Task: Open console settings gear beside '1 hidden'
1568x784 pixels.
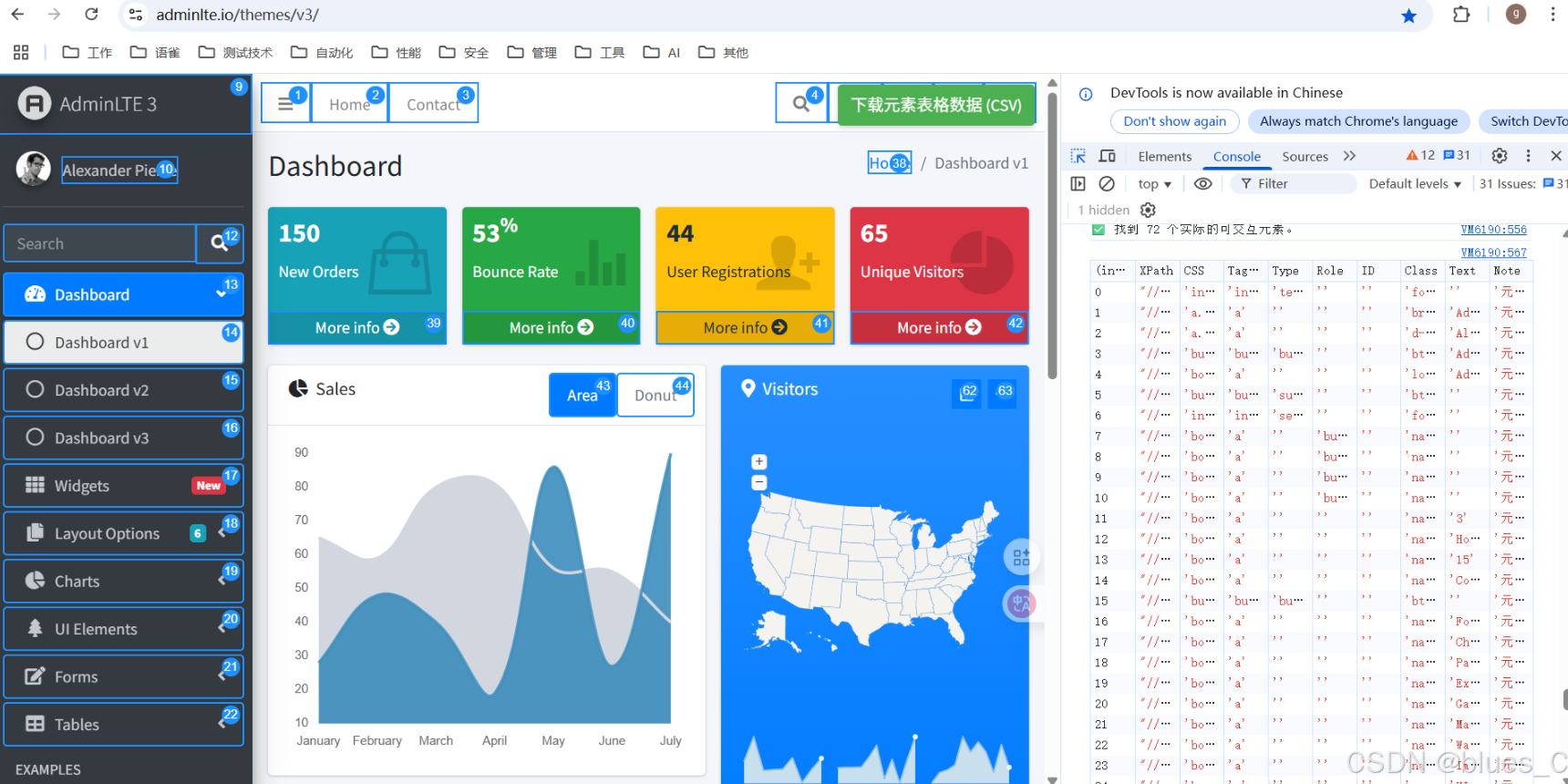Action: pyautogui.click(x=1148, y=210)
